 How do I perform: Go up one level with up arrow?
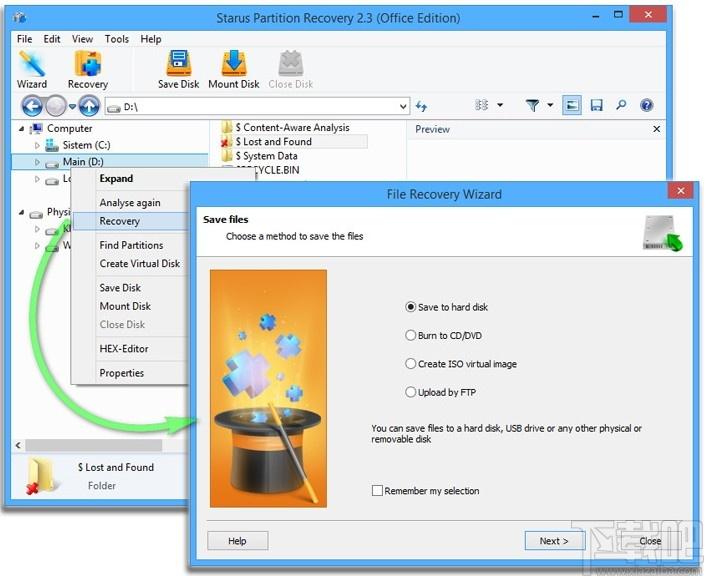coord(89,106)
